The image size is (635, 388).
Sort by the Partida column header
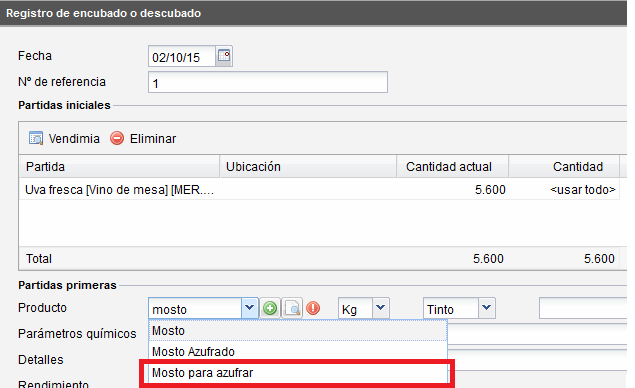[119, 166]
